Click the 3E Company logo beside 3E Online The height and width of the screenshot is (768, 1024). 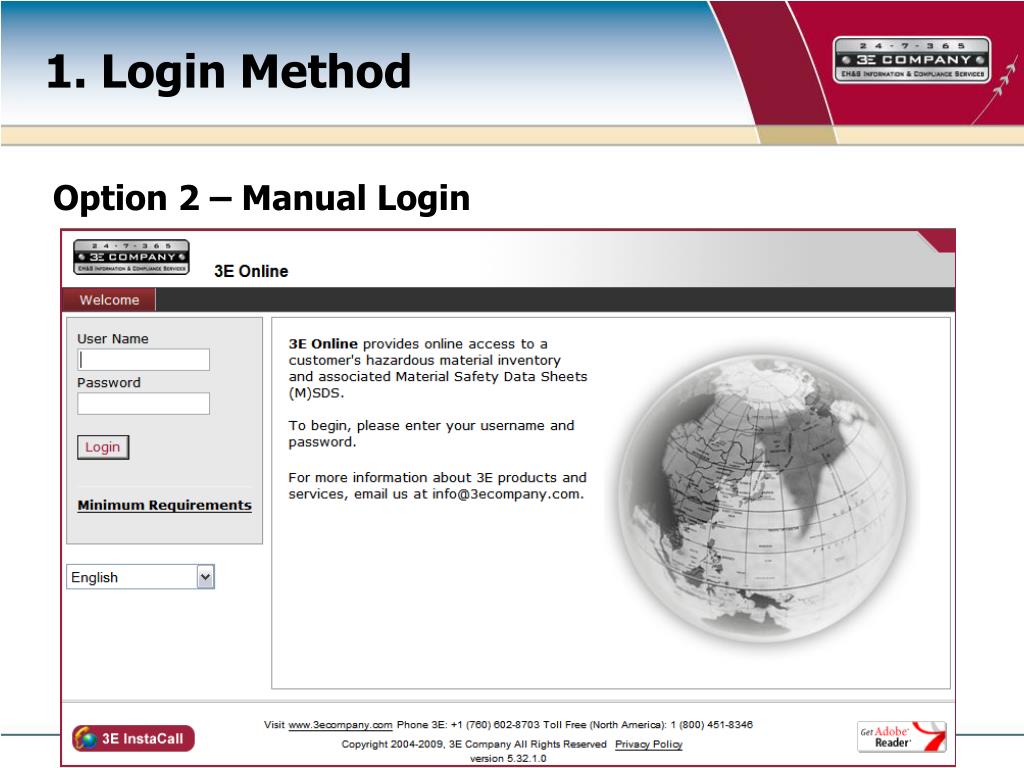coord(131,257)
